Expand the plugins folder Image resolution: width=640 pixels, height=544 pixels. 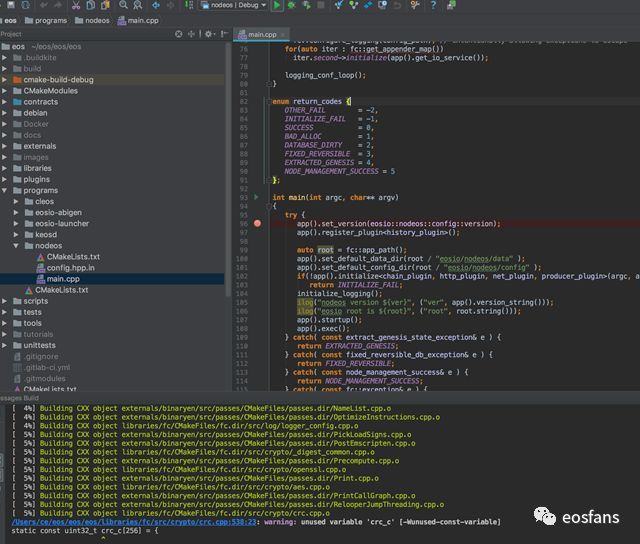4,179
